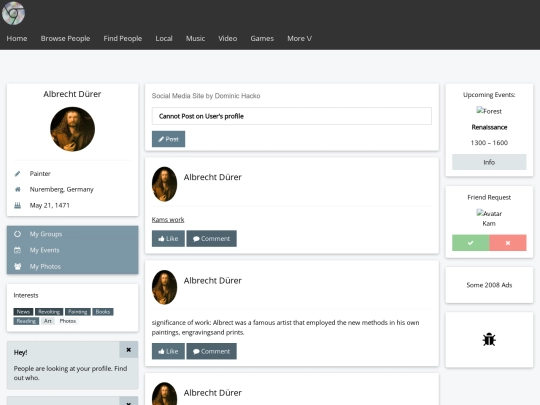
Task: Select the Reading interest tag
Action: [26, 321]
